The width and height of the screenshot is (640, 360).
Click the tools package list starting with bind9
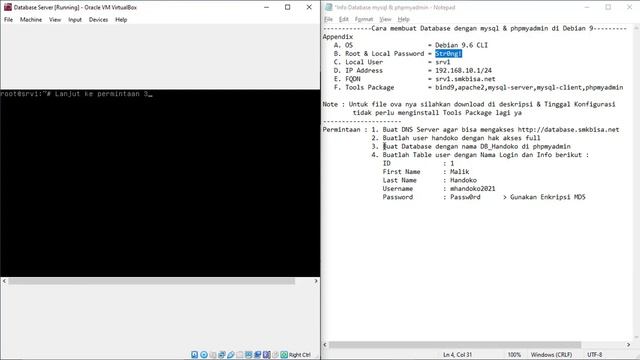529,87
